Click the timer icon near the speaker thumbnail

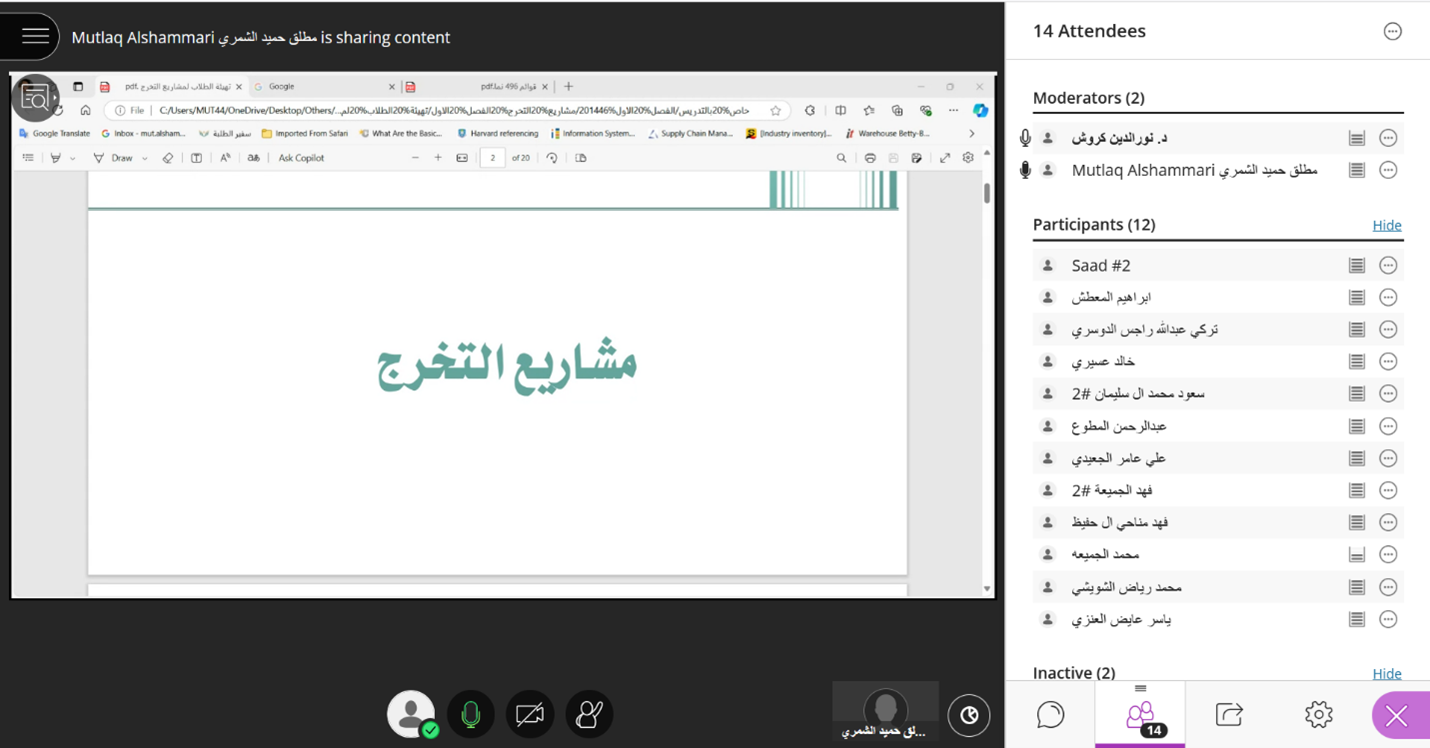[968, 715]
